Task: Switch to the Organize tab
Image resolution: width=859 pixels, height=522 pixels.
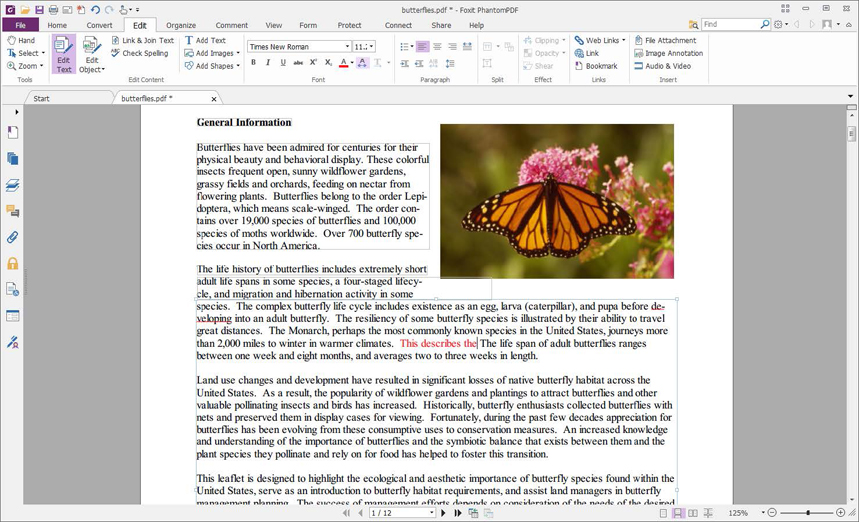Action: (181, 25)
